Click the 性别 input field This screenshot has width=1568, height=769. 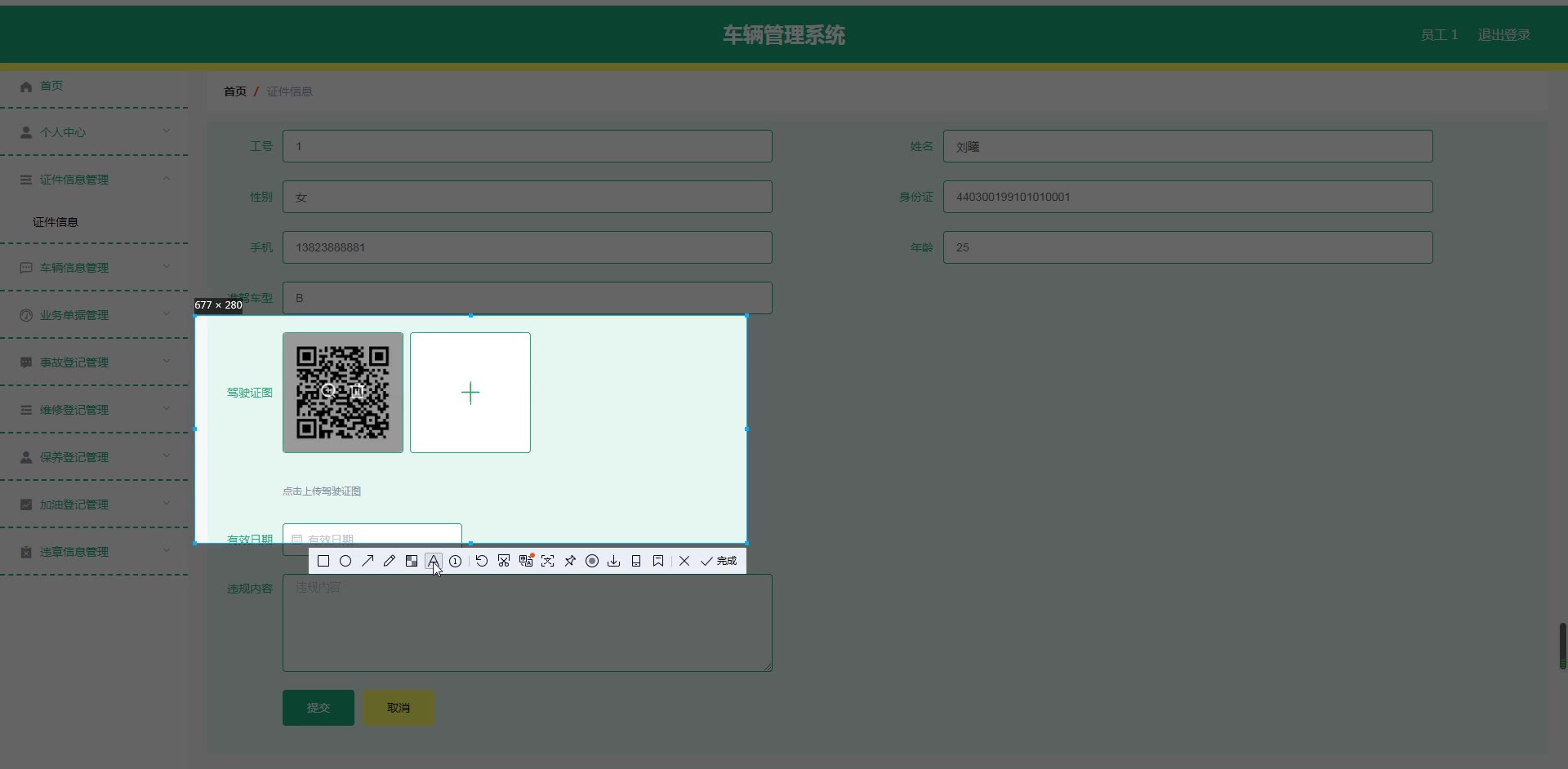[528, 197]
